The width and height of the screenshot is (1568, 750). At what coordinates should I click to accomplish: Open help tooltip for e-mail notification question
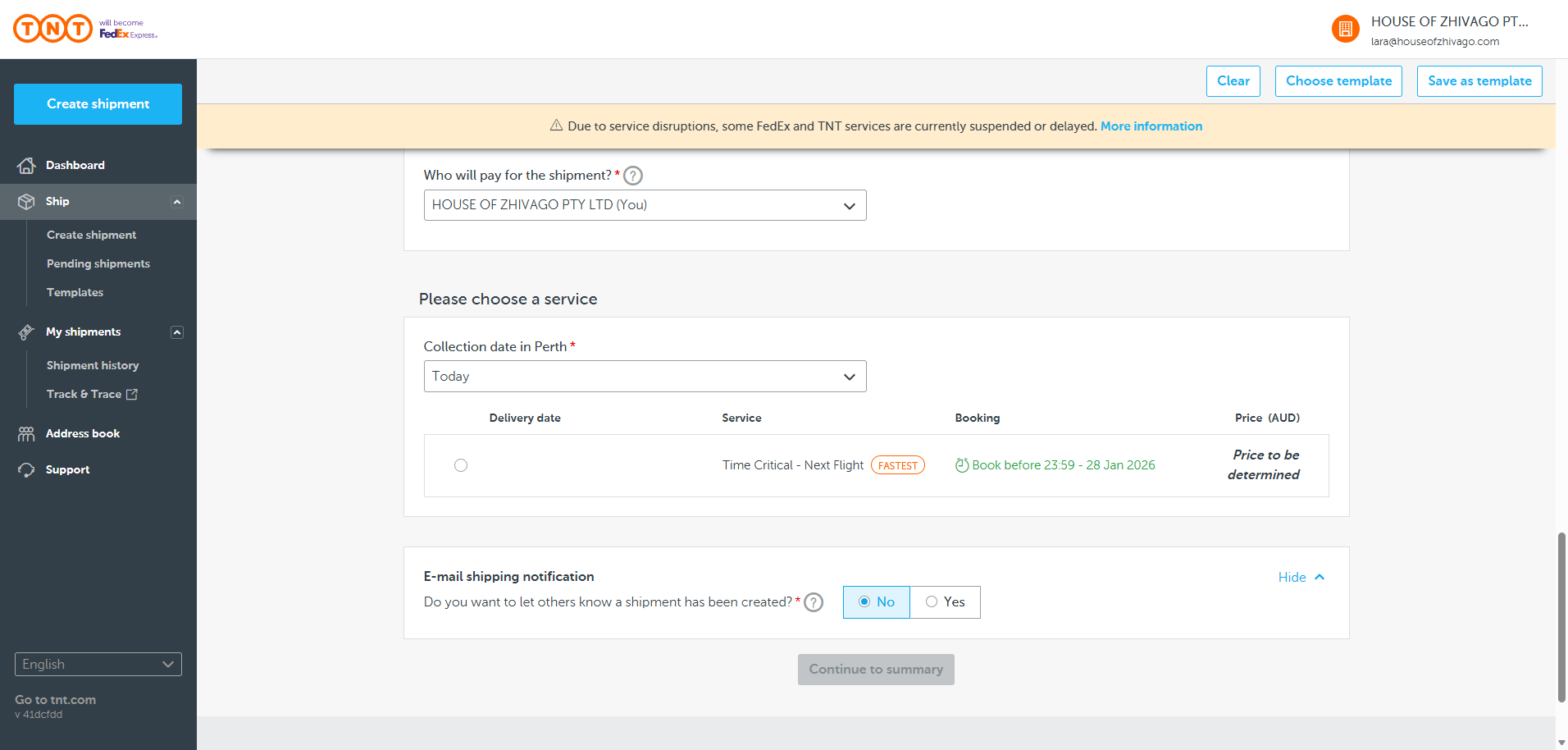click(x=814, y=602)
